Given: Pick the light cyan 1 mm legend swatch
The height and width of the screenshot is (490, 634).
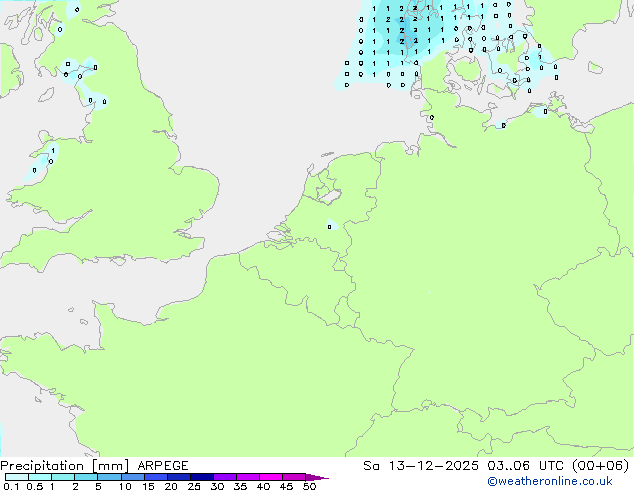Looking at the screenshot, I should tap(62, 478).
